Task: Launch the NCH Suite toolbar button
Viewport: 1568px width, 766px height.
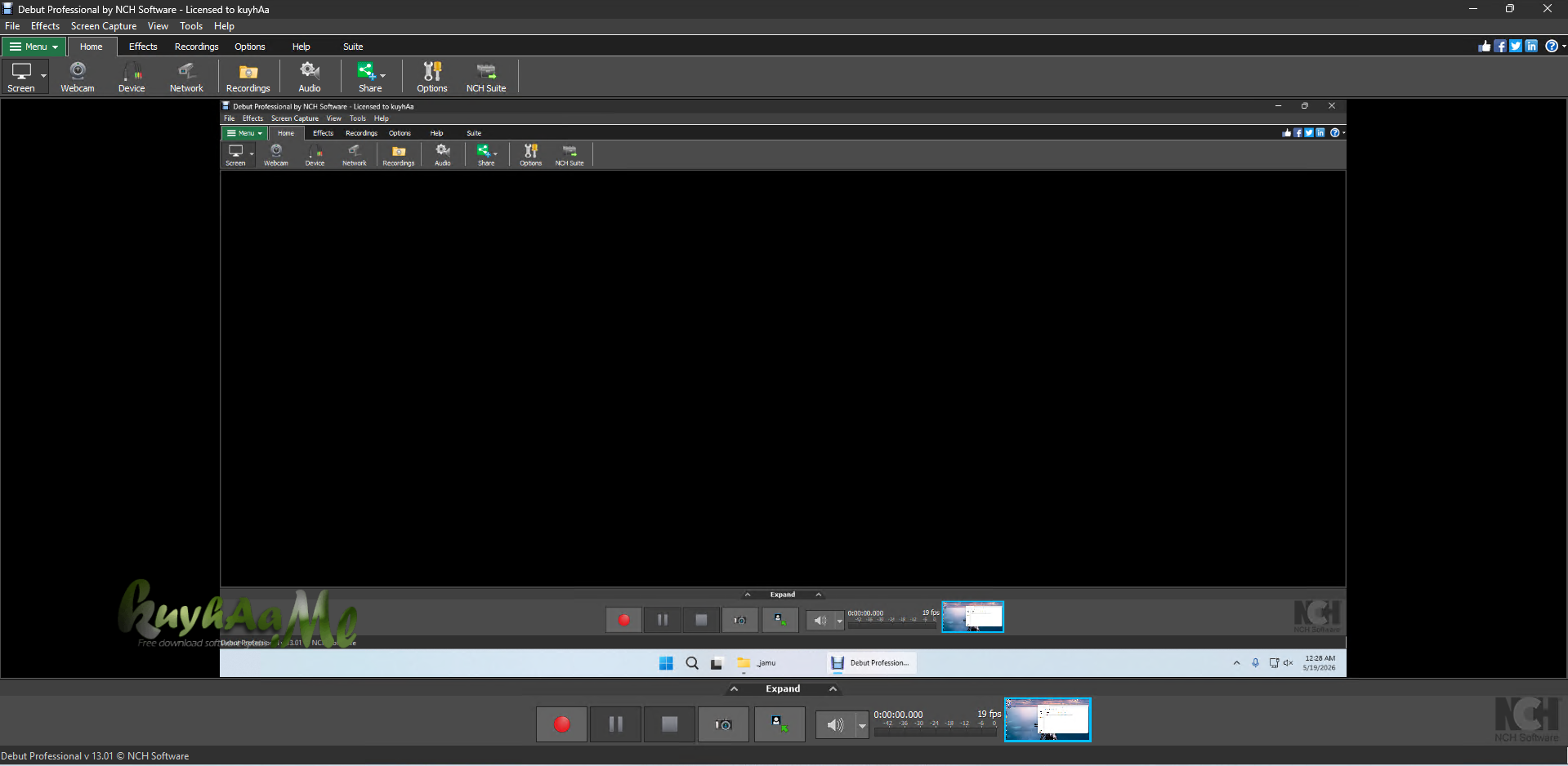Action: tap(486, 77)
